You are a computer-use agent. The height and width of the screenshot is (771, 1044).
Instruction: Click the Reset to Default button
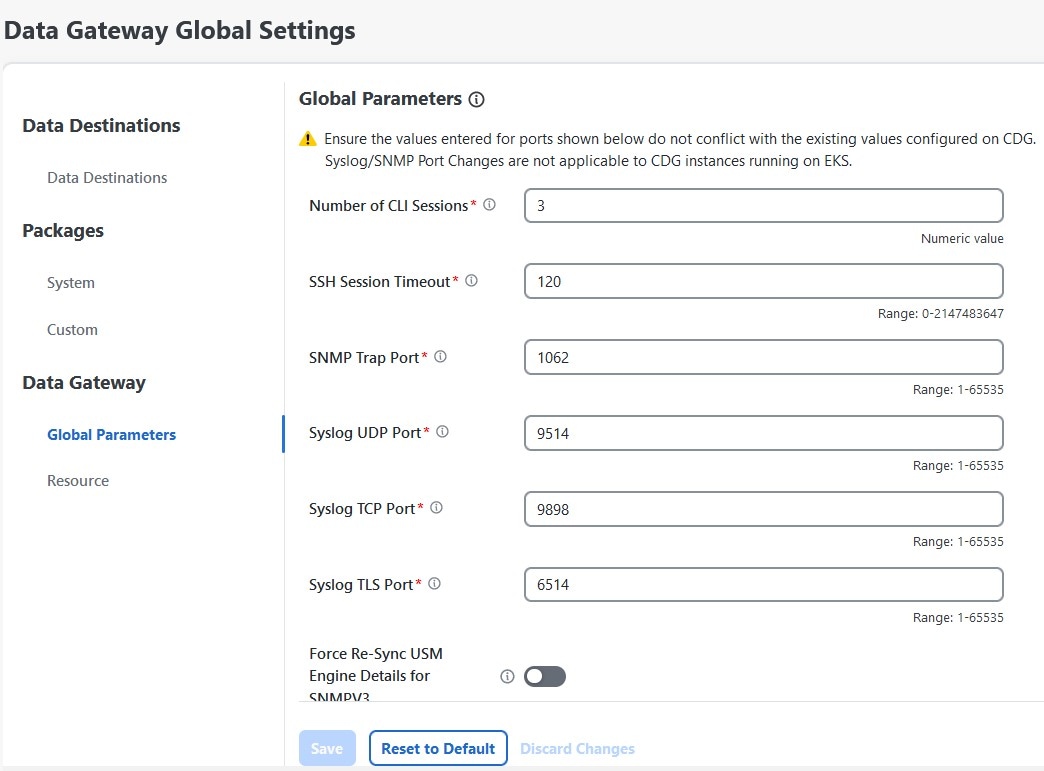click(x=438, y=748)
